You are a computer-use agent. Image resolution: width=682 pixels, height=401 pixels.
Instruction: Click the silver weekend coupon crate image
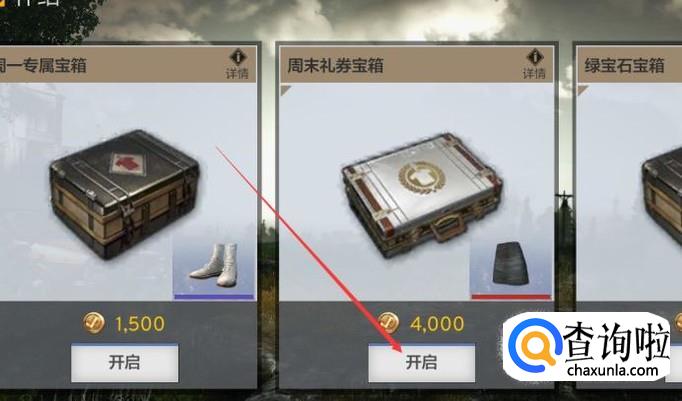point(421,196)
